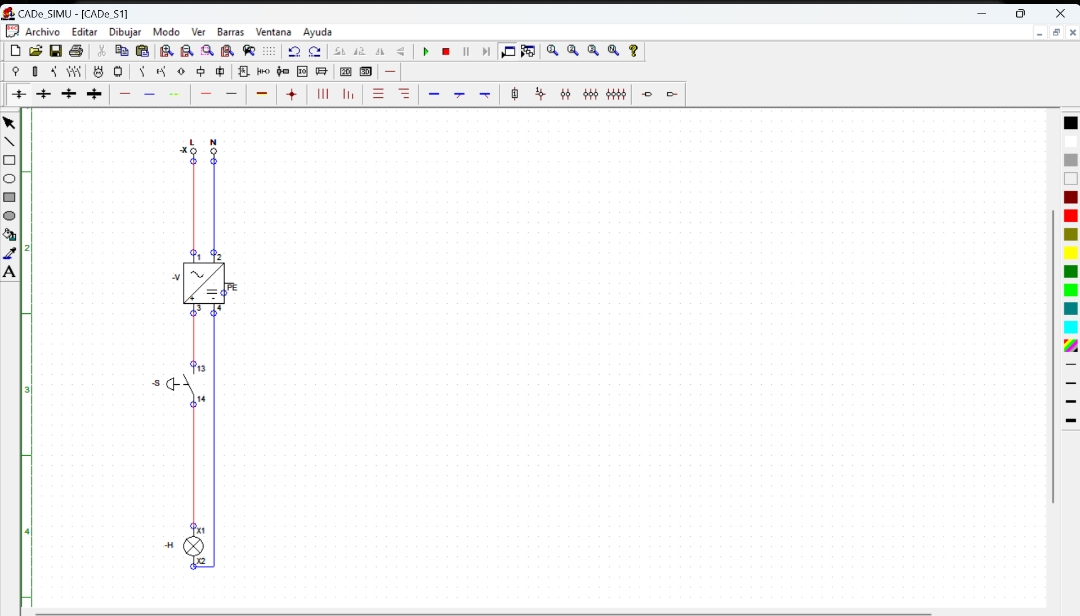1080x616 pixels.
Task: Toggle 2D view toolbar button
Action: coord(346,72)
